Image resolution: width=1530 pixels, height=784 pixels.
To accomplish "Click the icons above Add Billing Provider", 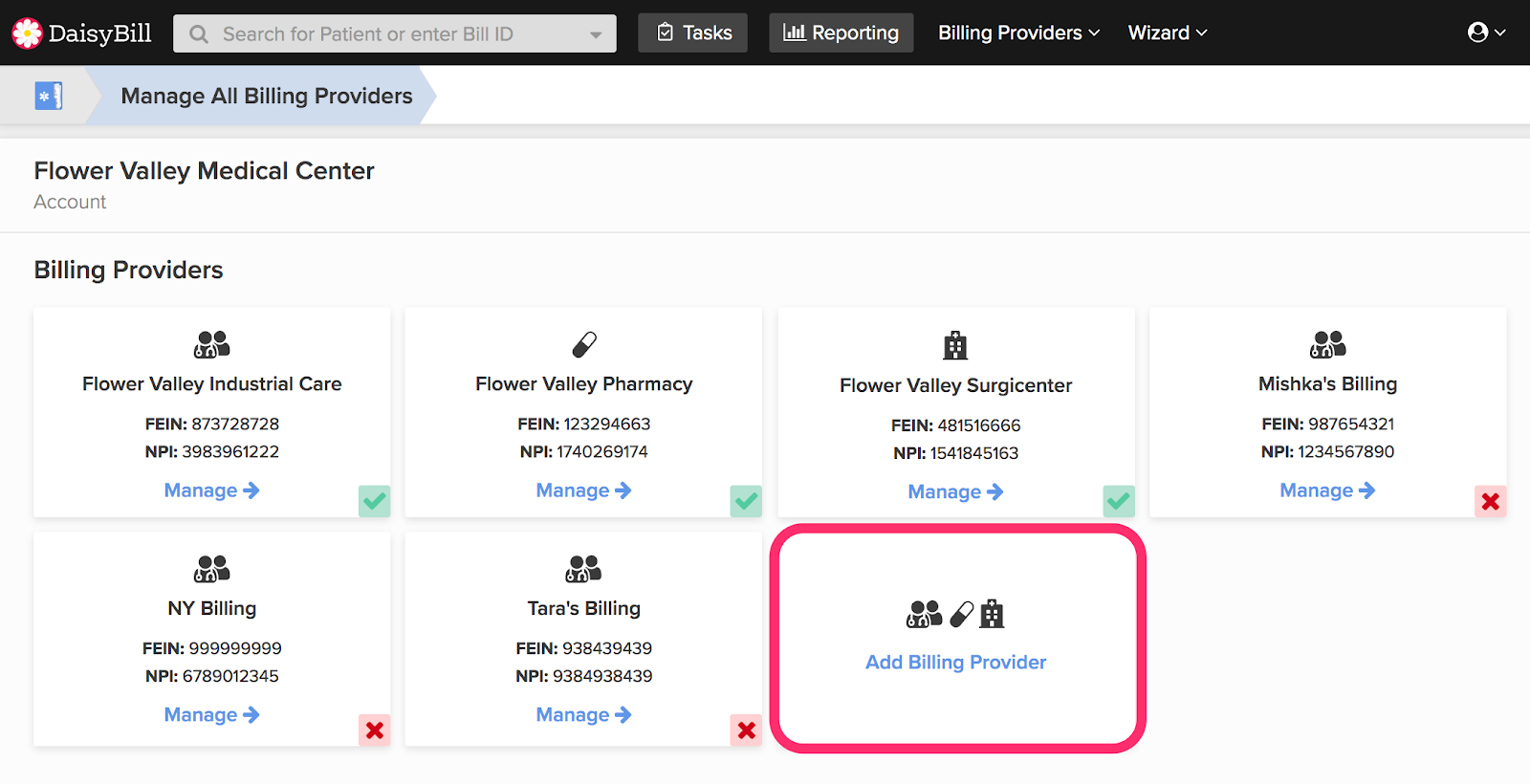I will click(955, 614).
